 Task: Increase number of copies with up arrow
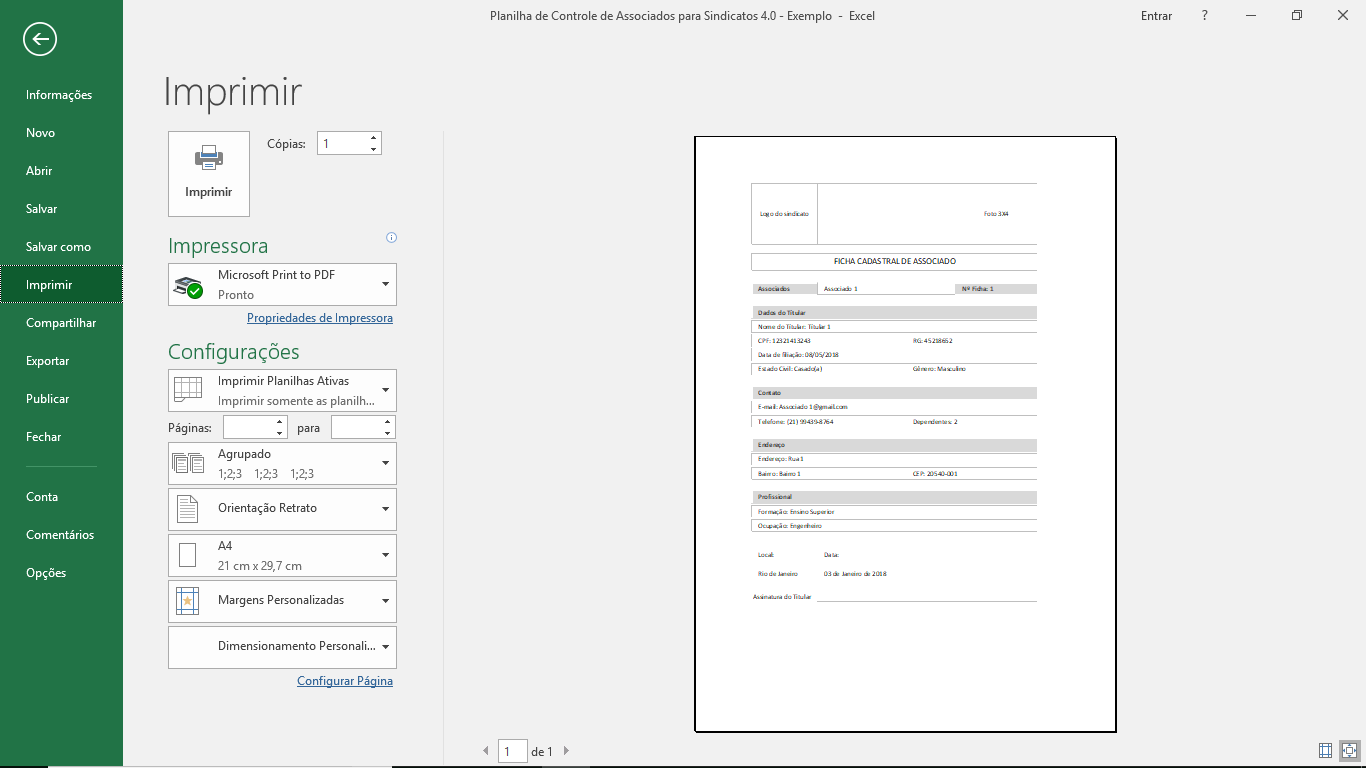373,138
